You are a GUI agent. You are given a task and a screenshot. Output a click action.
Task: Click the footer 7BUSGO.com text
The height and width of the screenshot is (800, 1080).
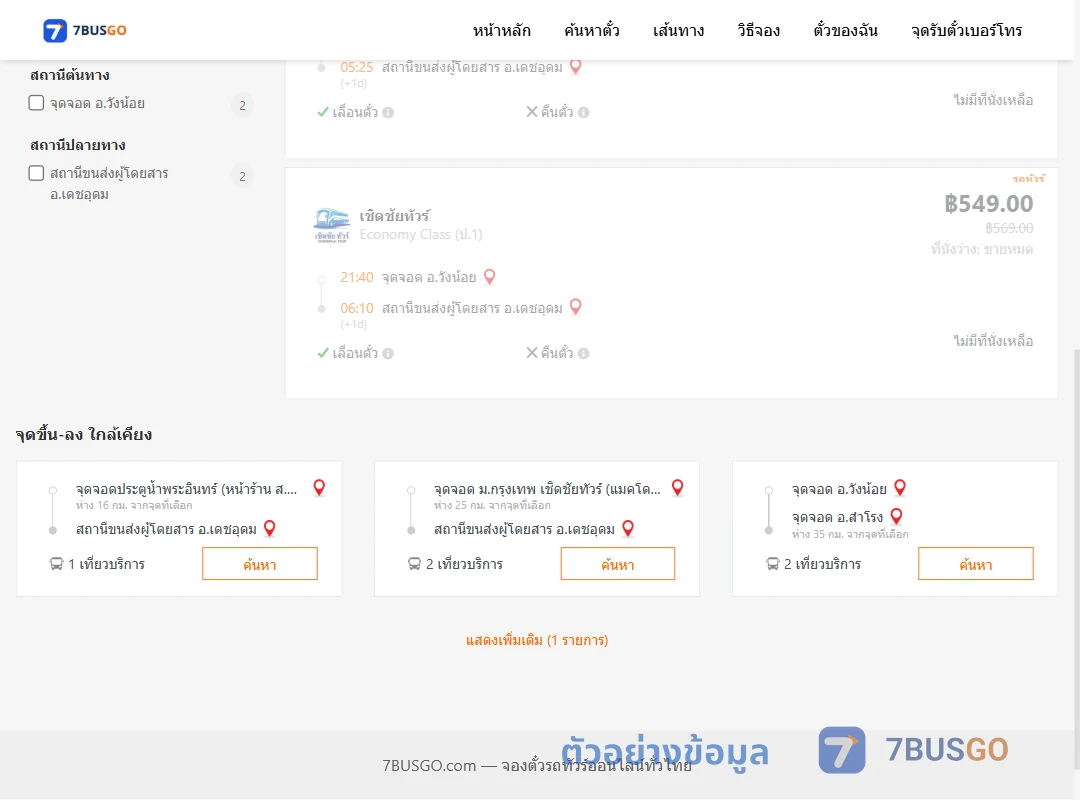429,766
